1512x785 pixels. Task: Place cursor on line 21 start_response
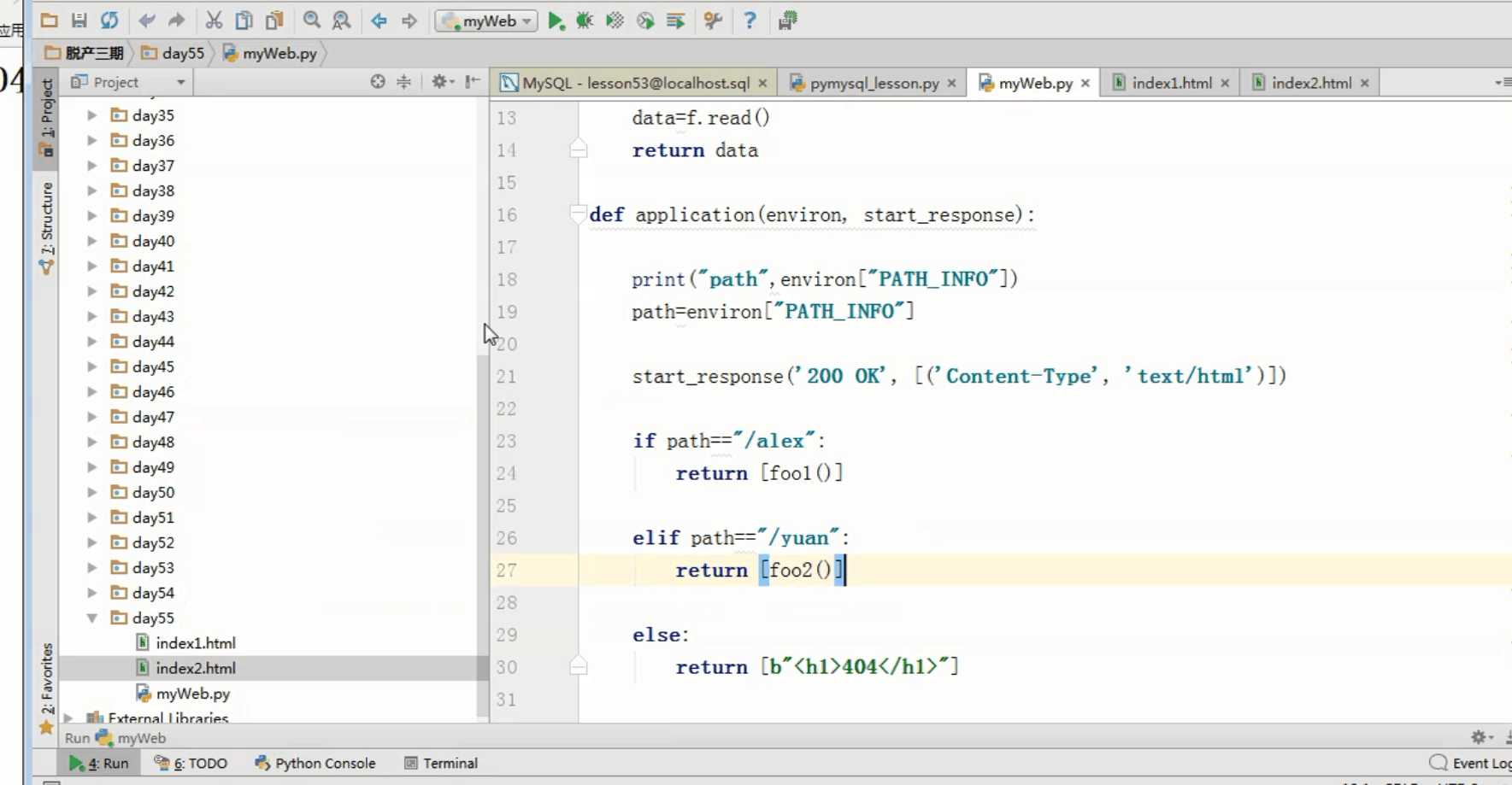(959, 377)
